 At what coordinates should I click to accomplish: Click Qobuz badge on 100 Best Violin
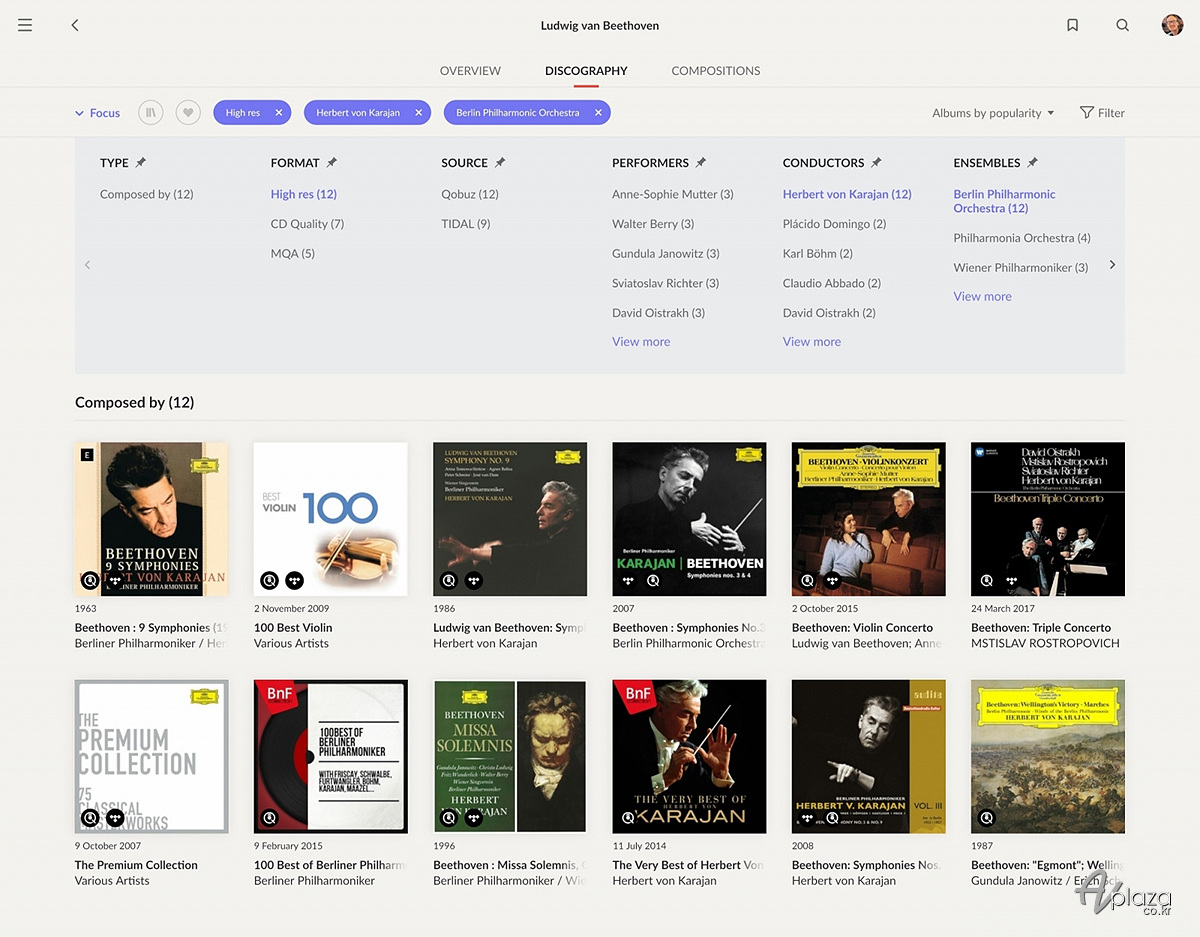[x=269, y=580]
